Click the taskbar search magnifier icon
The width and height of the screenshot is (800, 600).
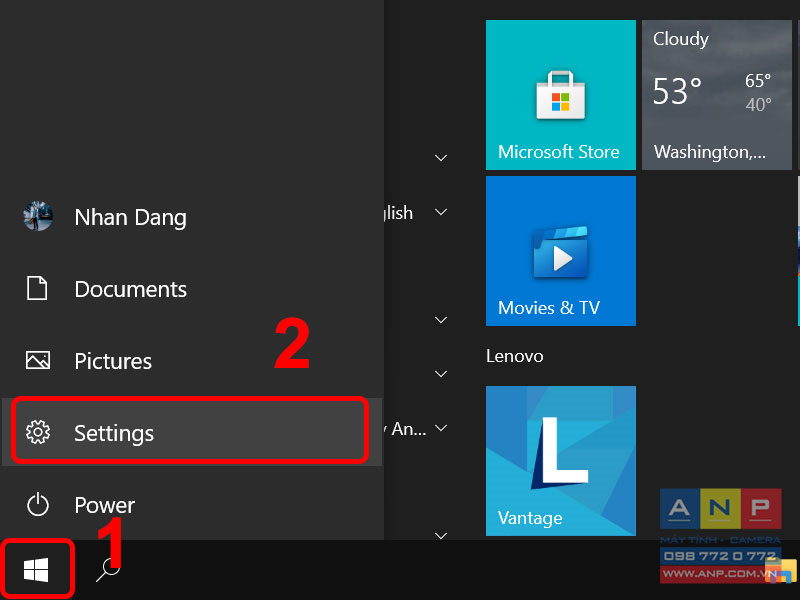click(x=108, y=569)
